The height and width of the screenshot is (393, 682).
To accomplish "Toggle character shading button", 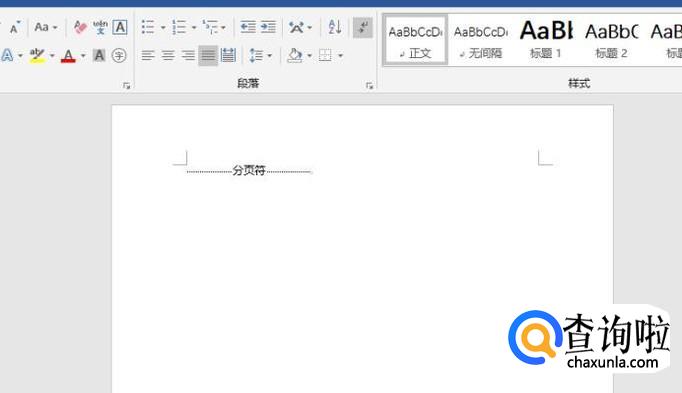I will 99,55.
